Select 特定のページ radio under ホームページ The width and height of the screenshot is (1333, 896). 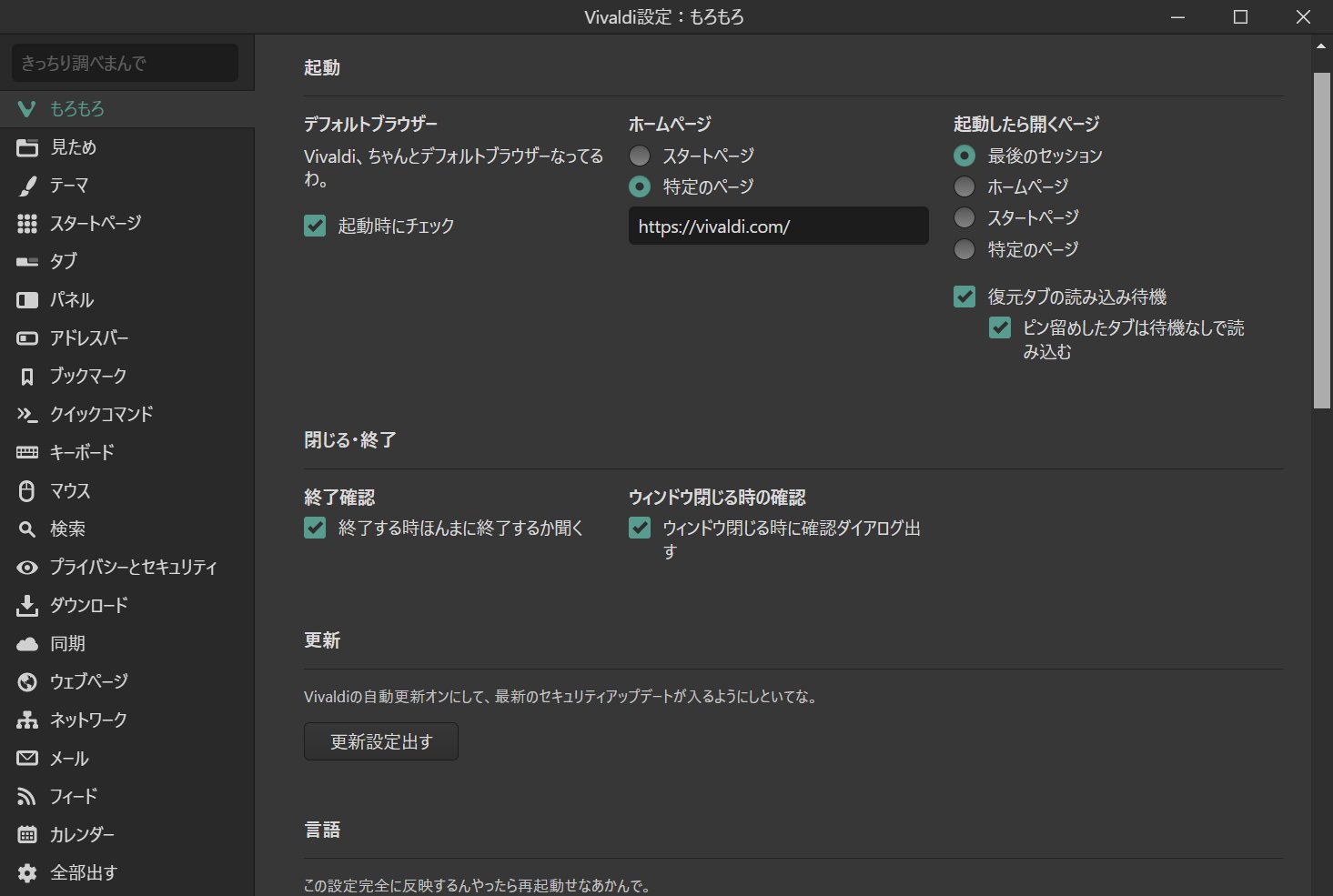coord(640,186)
